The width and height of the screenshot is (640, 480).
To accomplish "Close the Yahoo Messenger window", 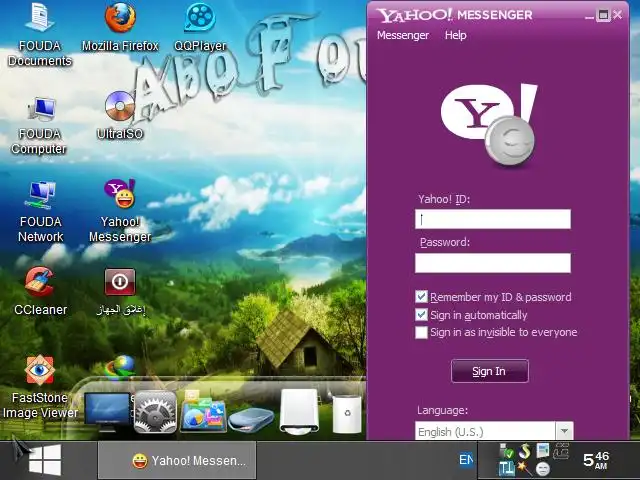I will click(x=618, y=15).
